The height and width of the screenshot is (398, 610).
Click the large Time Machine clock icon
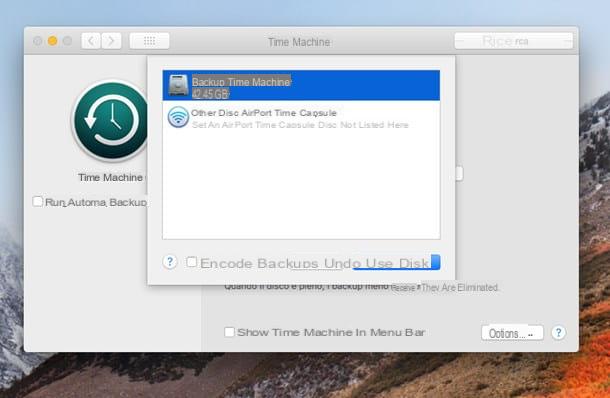point(110,120)
